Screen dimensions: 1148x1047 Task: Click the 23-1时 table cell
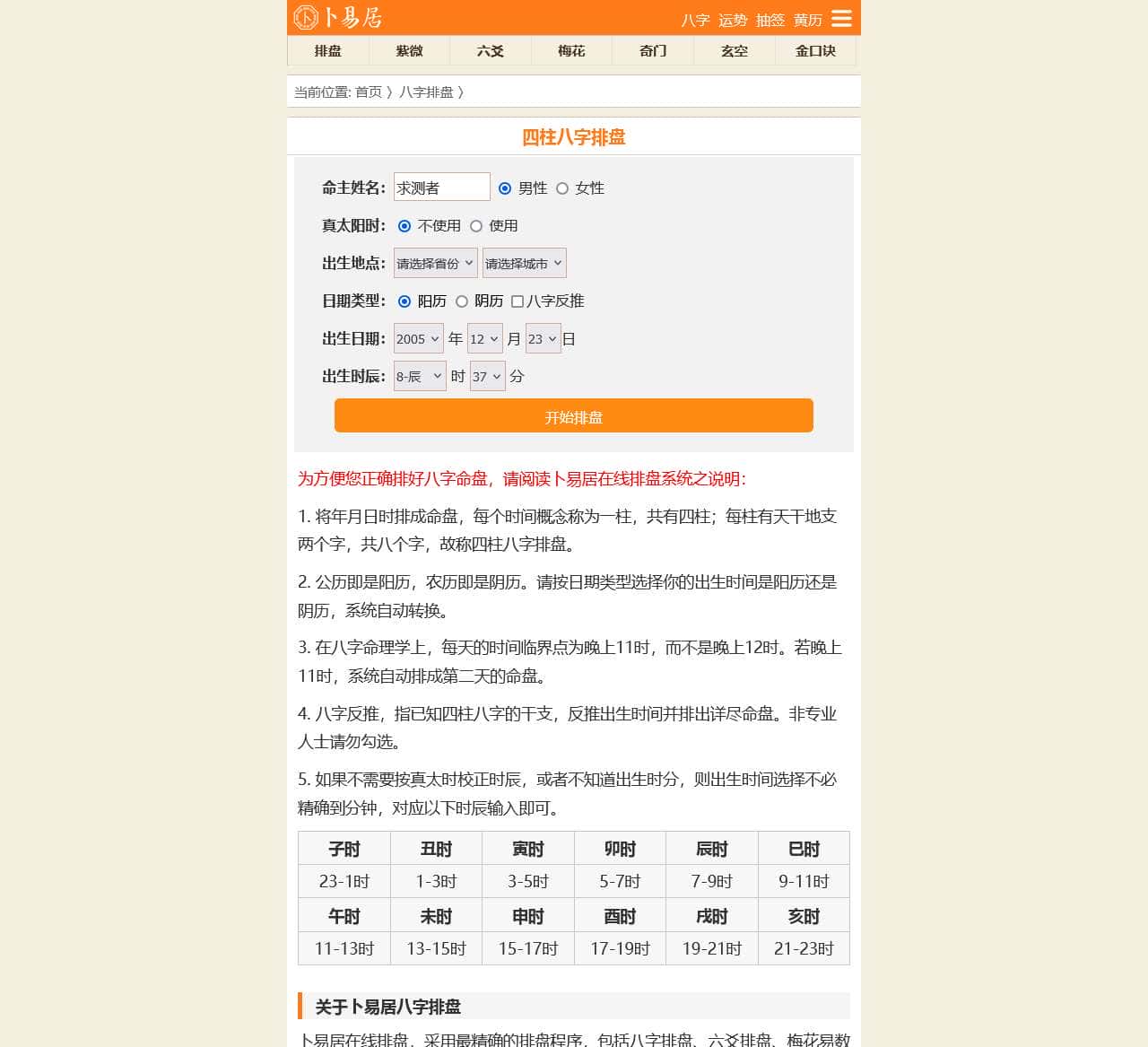(344, 881)
